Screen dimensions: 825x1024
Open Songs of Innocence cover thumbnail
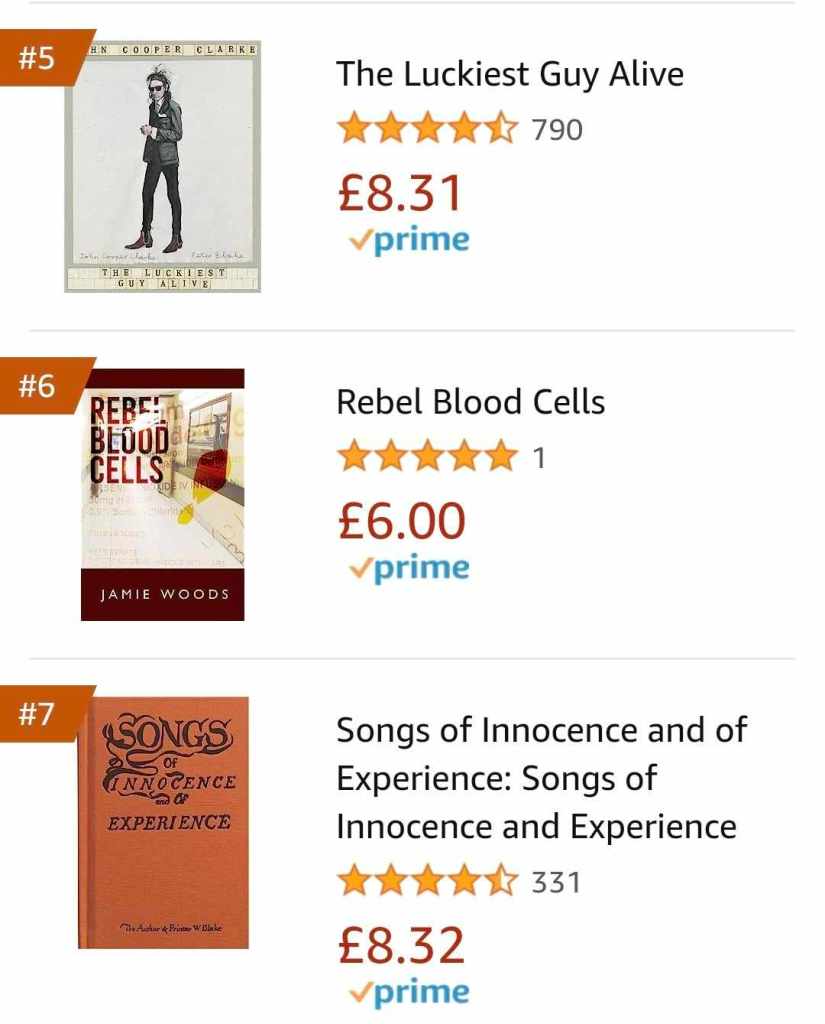[164, 822]
